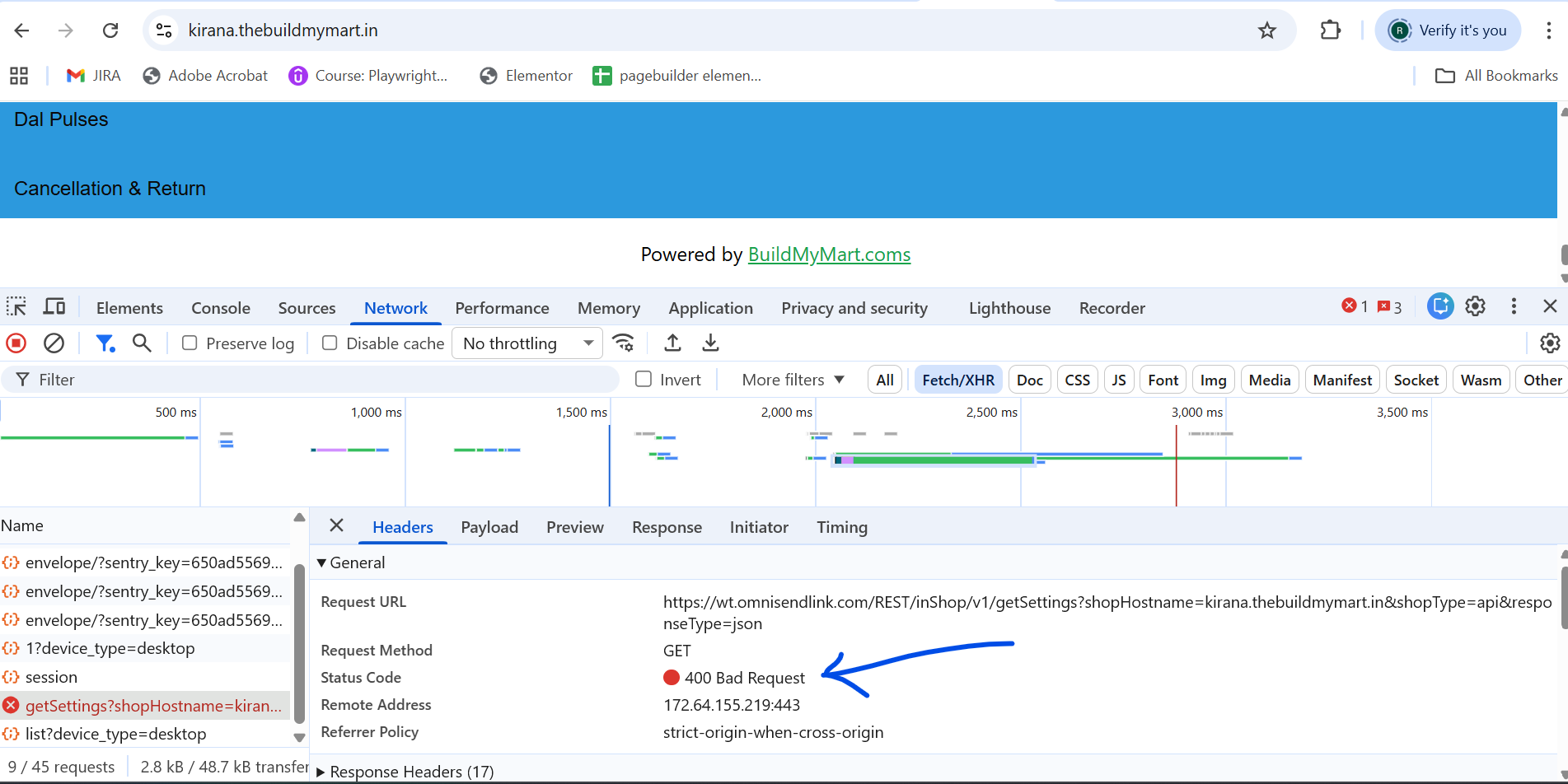Enable the Disable cache checkbox

coord(330,343)
